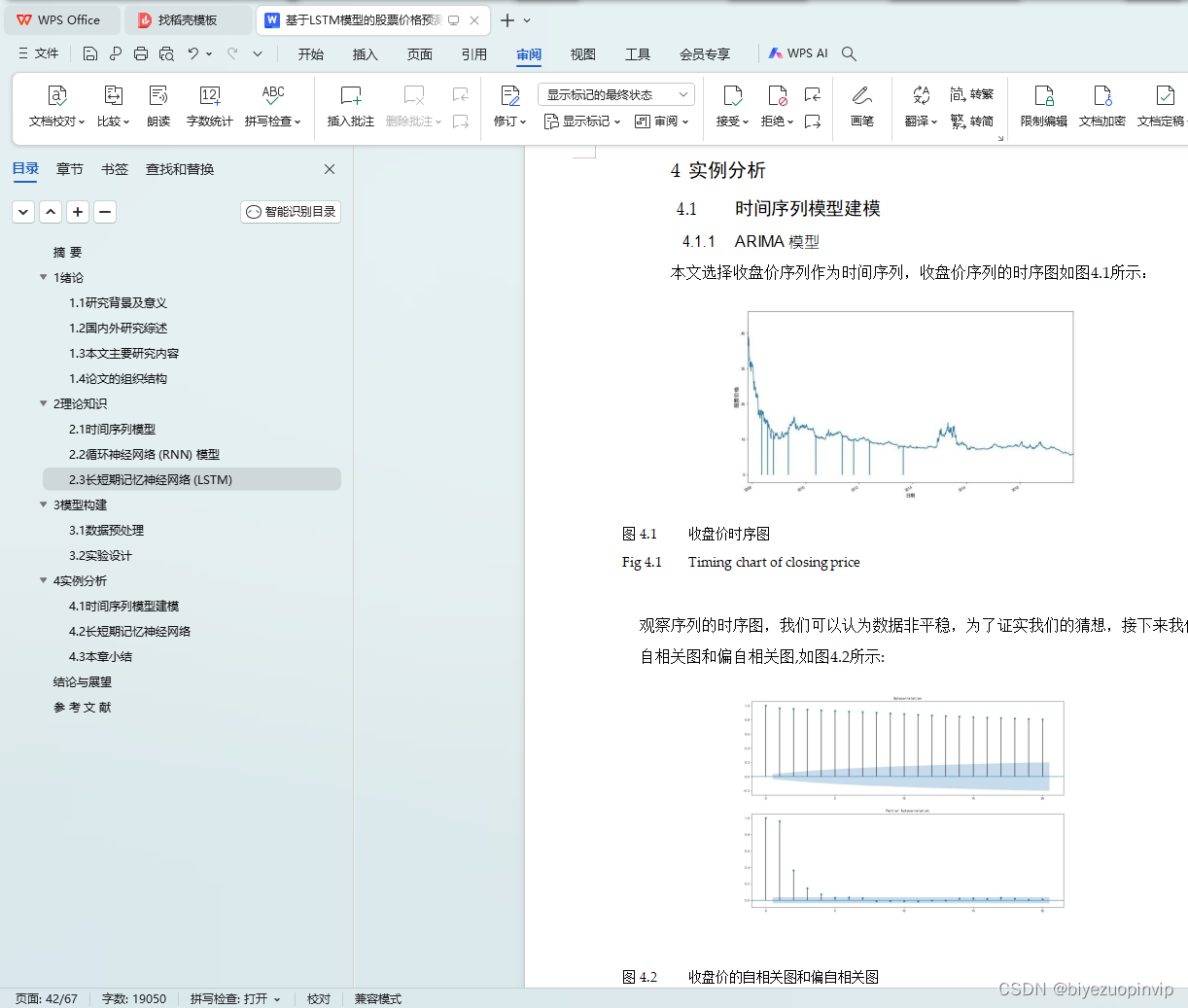This screenshot has width=1188, height=1008.
Task: Click the 拒绝 reject changes icon
Action: pyautogui.click(x=777, y=95)
